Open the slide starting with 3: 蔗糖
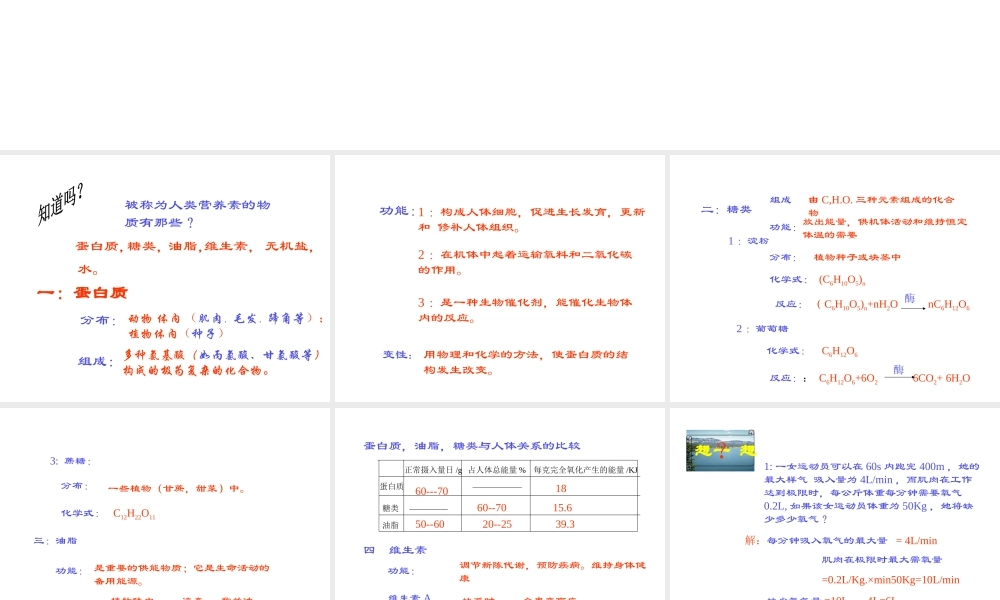 (165, 504)
